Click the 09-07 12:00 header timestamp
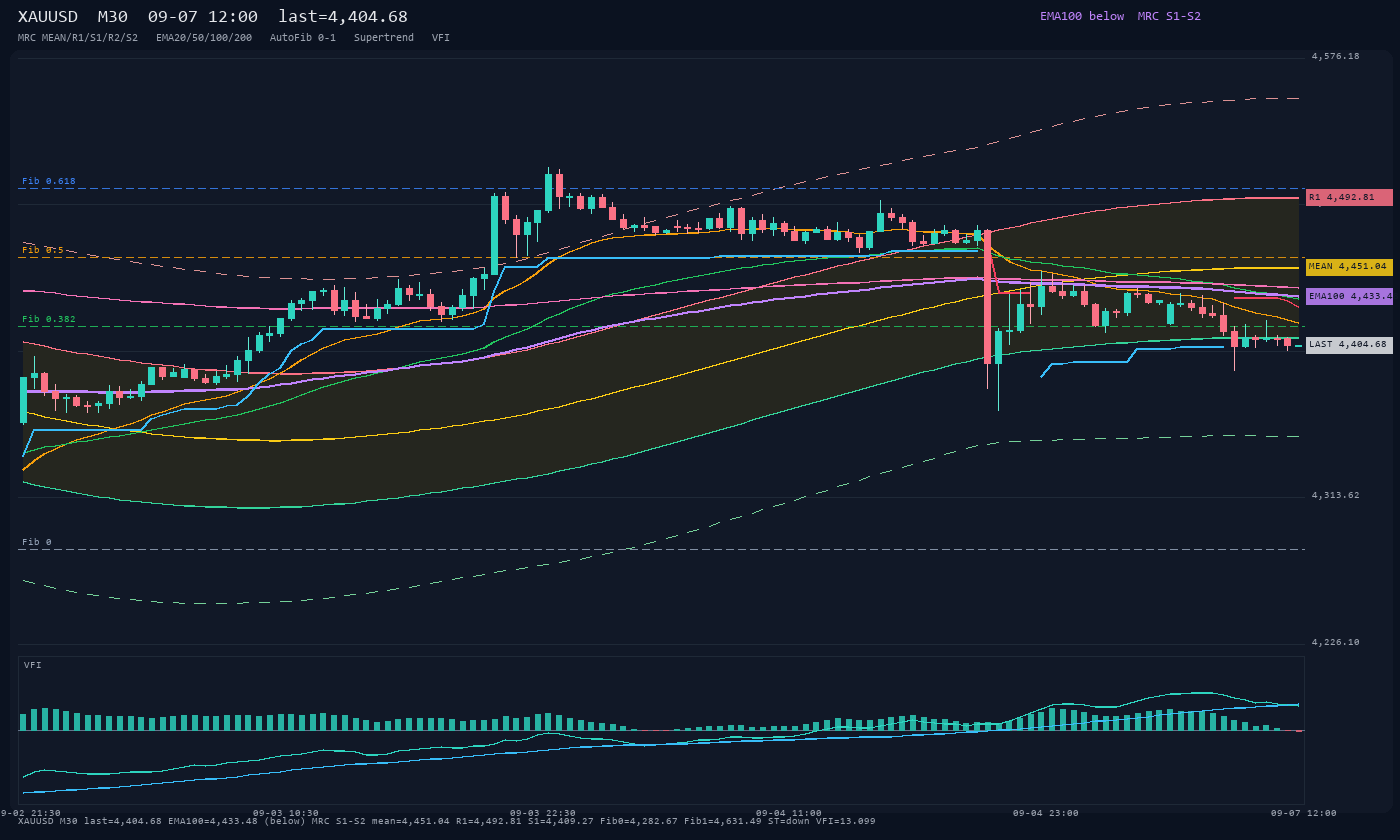This screenshot has width=1400, height=840. [x=202, y=16]
